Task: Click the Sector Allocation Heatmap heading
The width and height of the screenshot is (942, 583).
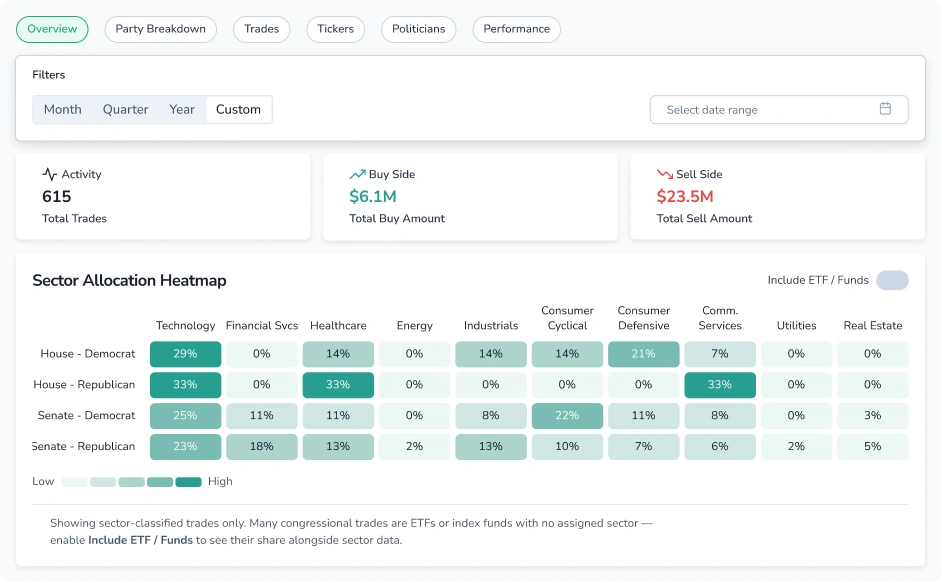Action: (129, 281)
